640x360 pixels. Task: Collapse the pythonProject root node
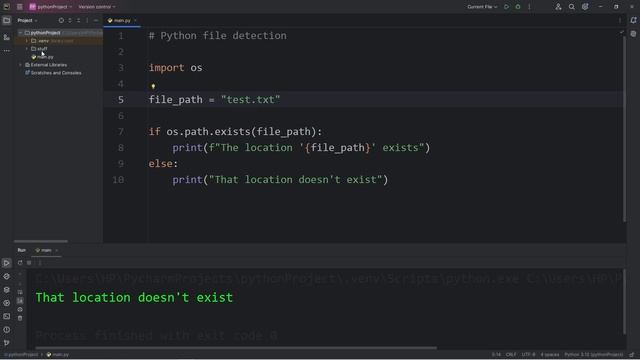pyautogui.click(x=20, y=33)
